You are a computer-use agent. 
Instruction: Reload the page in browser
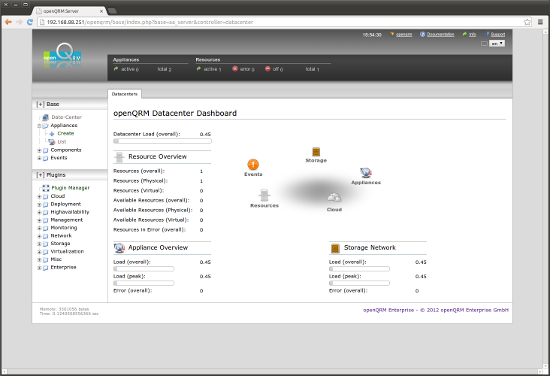30,22
